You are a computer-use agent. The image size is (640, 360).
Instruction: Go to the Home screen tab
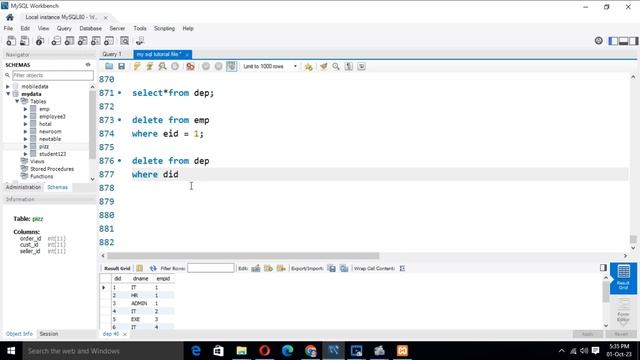(10, 17)
